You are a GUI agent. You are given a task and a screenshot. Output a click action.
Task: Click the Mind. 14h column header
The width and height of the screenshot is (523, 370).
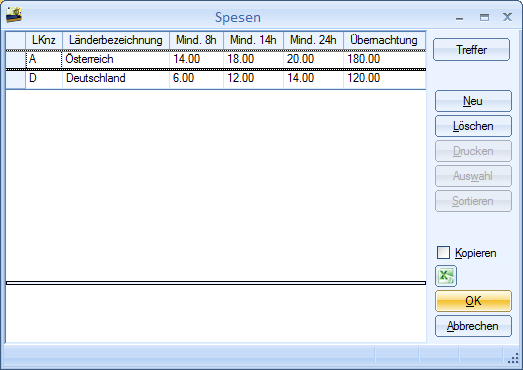click(253, 40)
